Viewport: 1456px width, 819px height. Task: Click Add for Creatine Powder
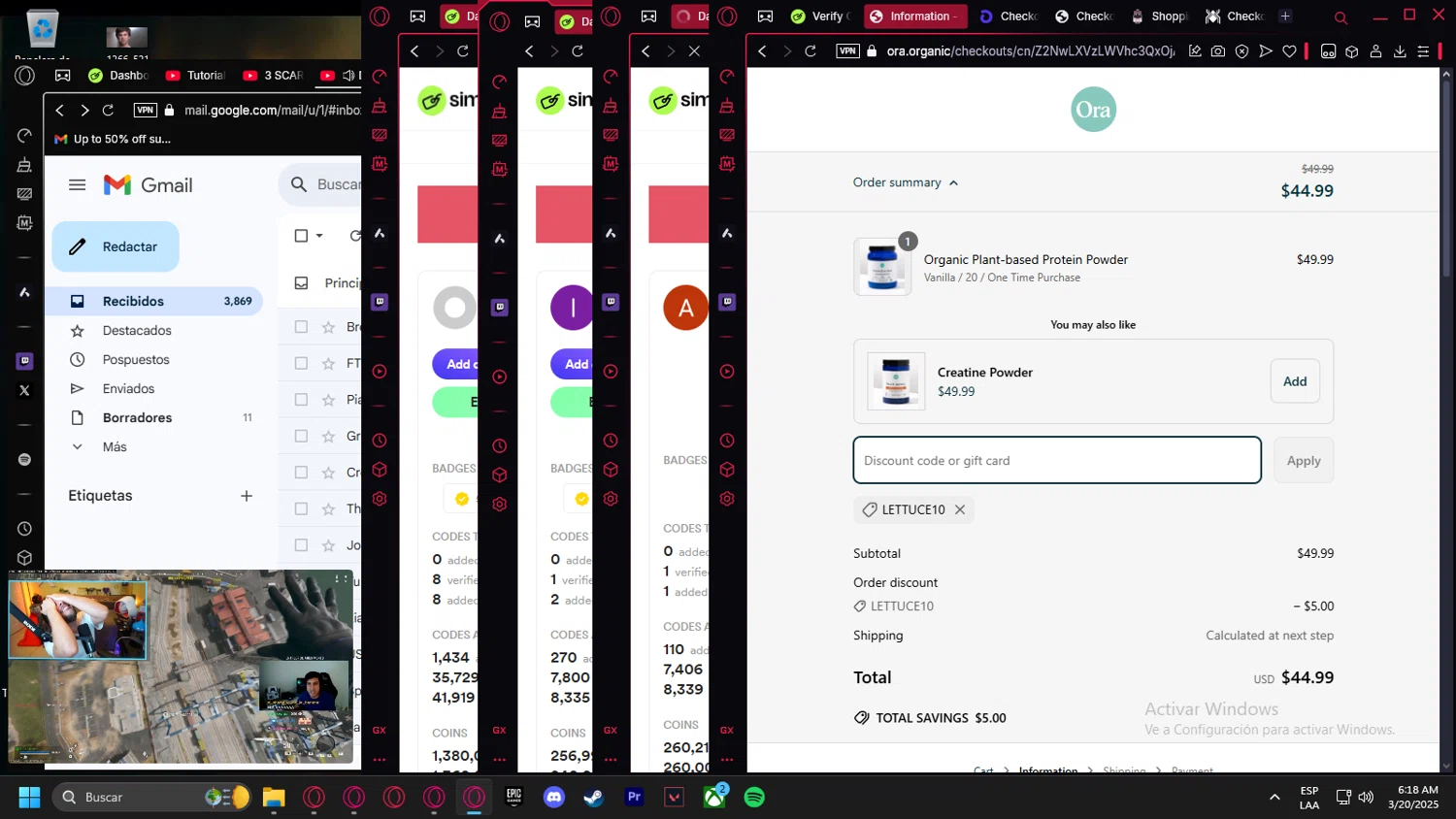(x=1295, y=381)
